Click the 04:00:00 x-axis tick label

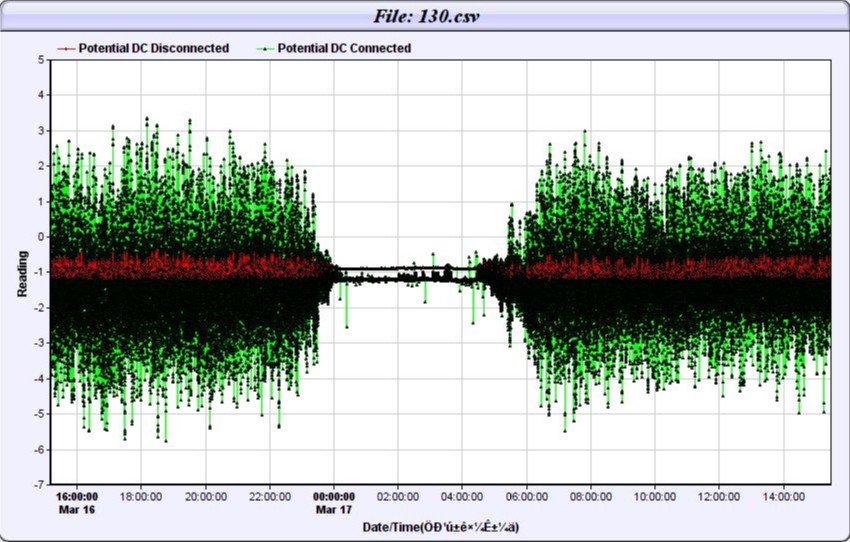tap(462, 496)
